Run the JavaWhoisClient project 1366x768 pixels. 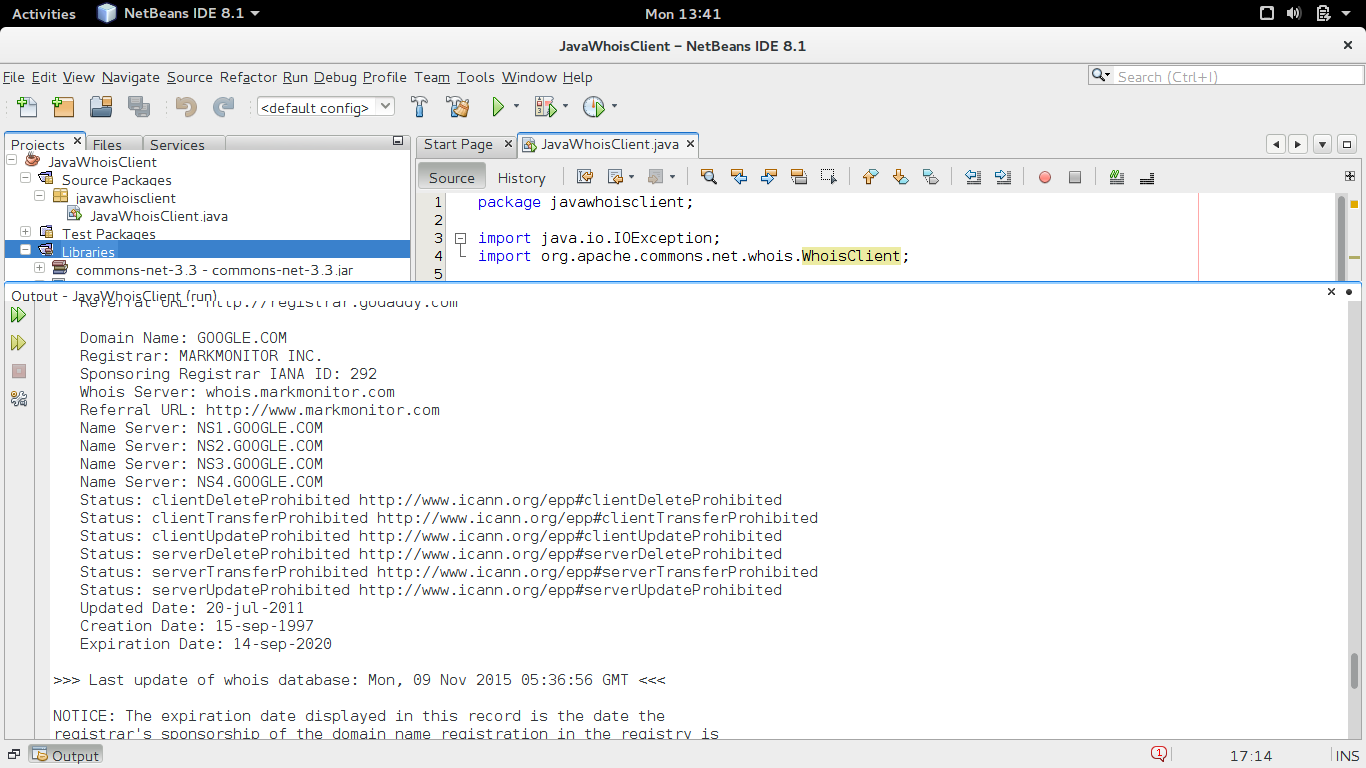pos(497,106)
